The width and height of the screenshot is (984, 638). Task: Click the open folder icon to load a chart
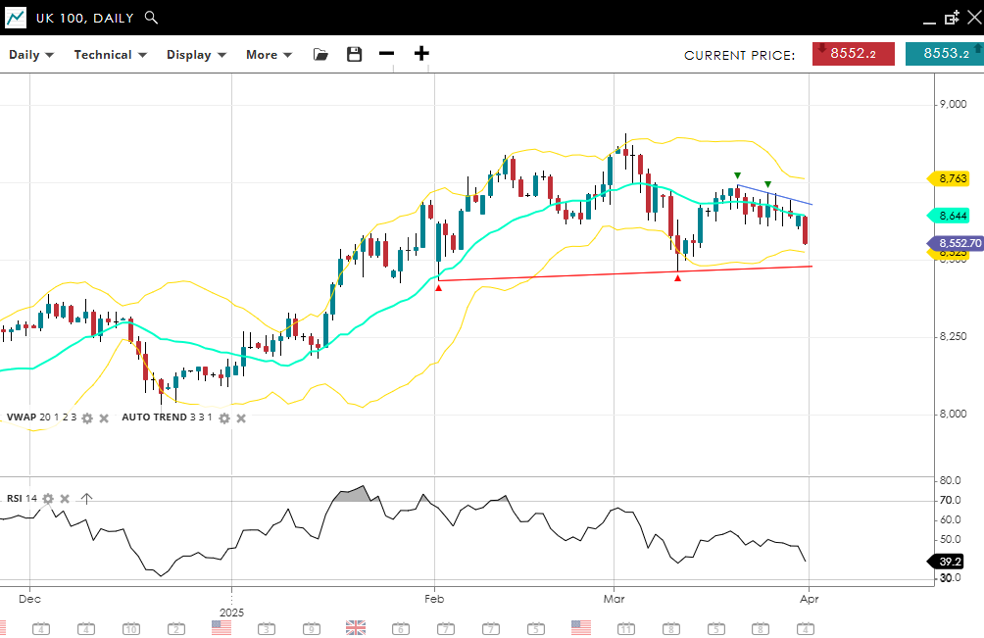click(320, 55)
